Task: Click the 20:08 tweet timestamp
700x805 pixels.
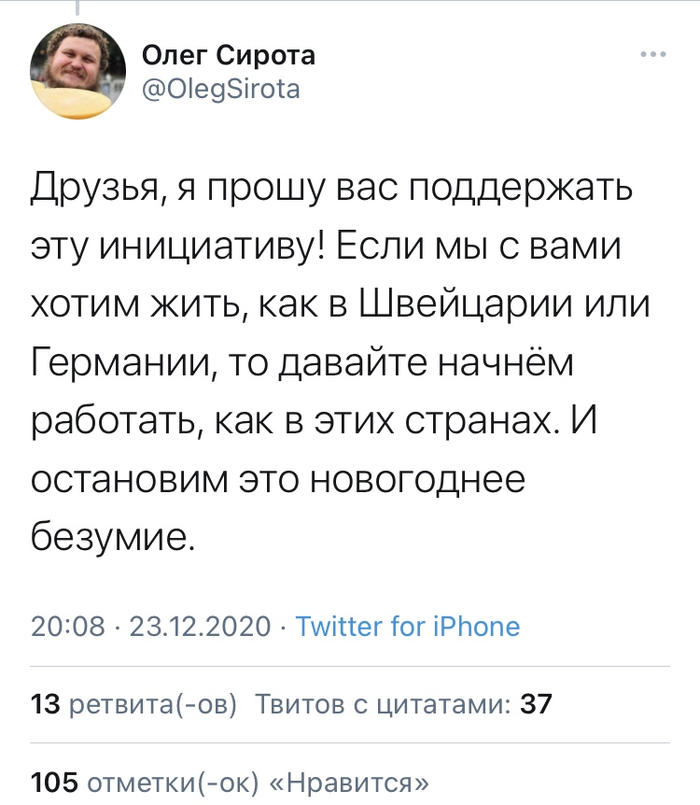Action: [x=68, y=627]
